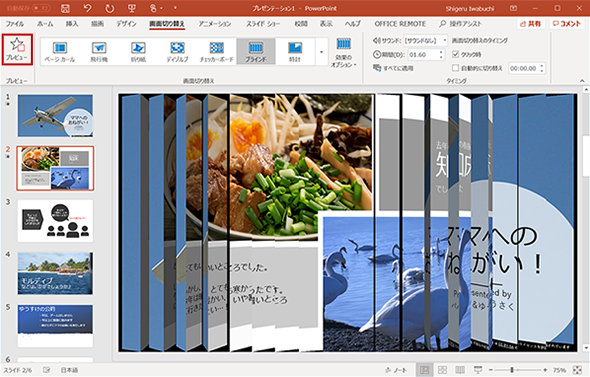Click the zoom in plus button

coord(545,370)
